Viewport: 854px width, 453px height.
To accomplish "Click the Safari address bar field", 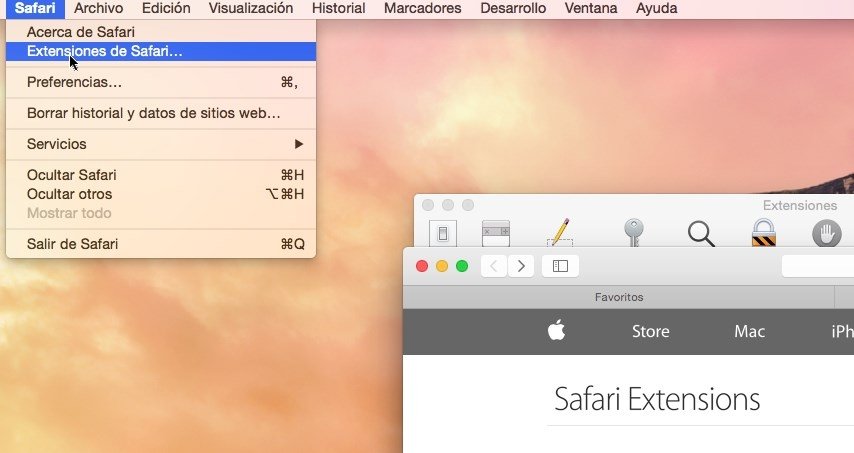I will point(818,266).
